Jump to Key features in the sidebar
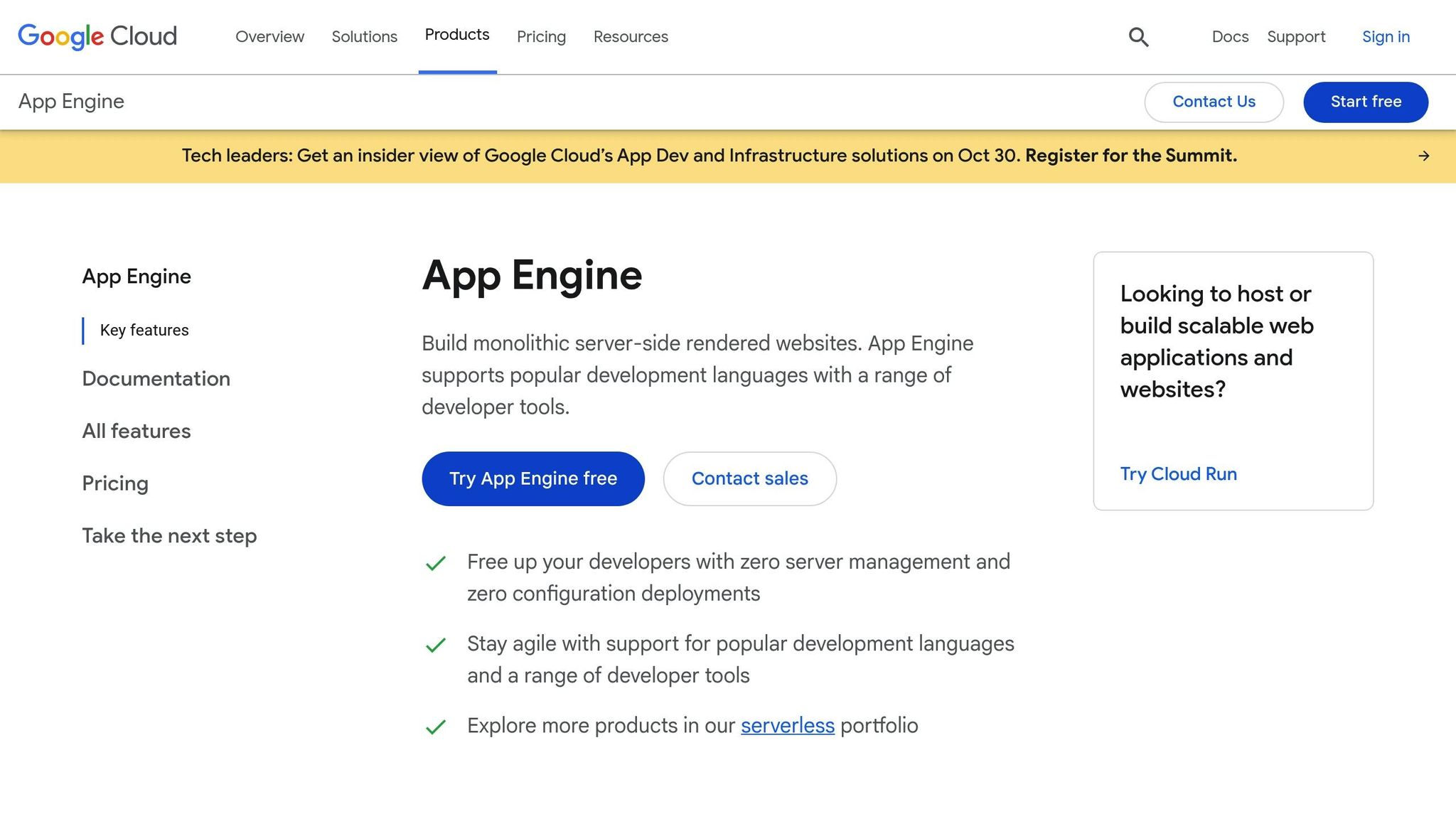 coord(144,330)
